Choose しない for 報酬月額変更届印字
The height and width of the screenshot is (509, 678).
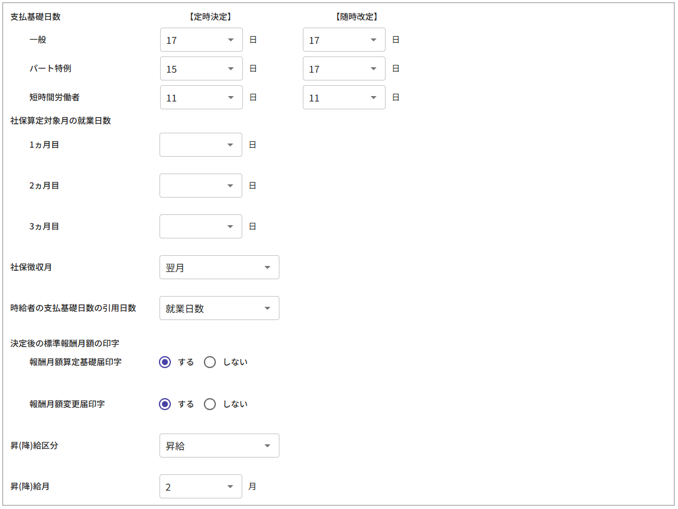210,404
